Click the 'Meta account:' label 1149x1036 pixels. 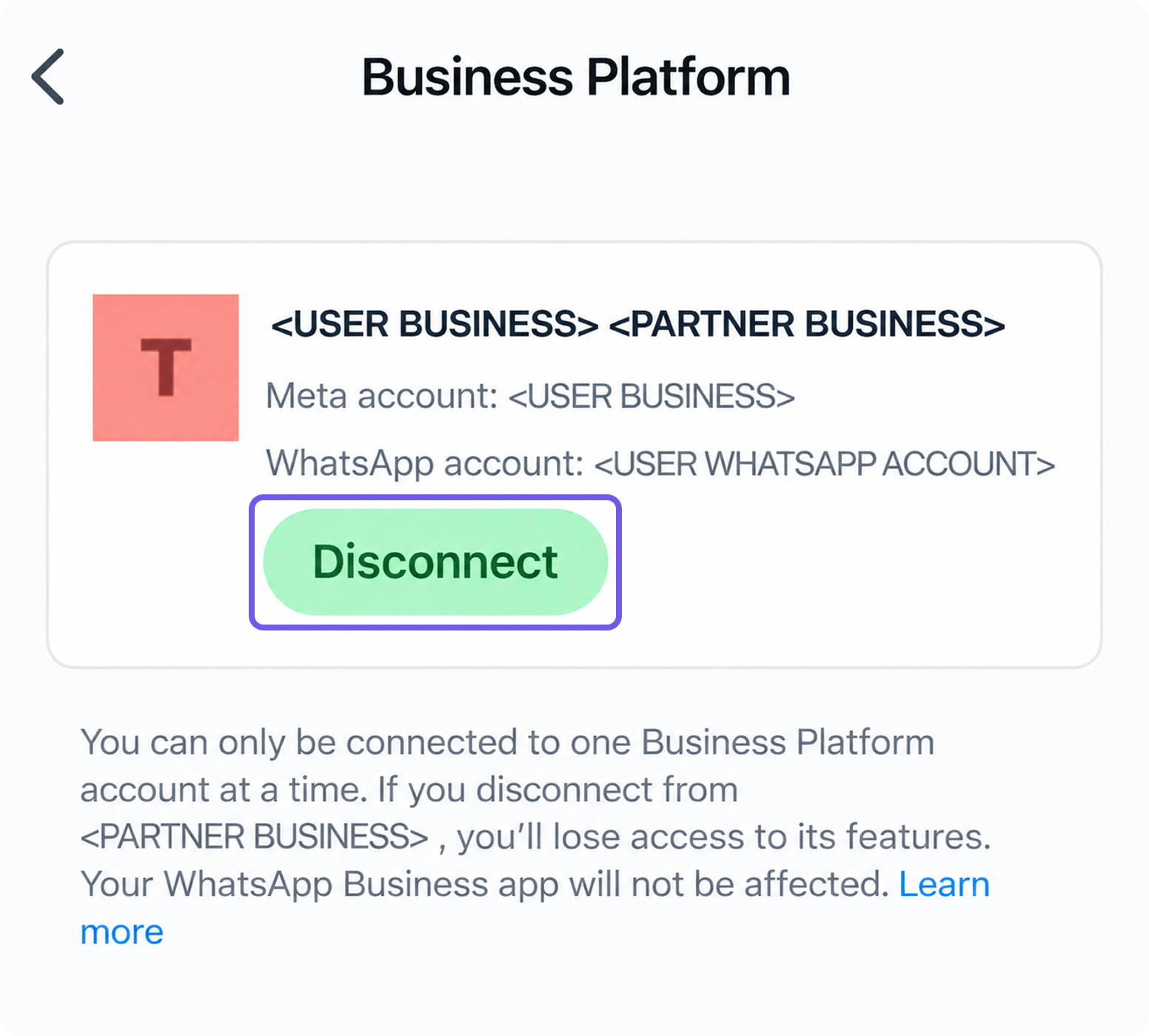(x=382, y=396)
